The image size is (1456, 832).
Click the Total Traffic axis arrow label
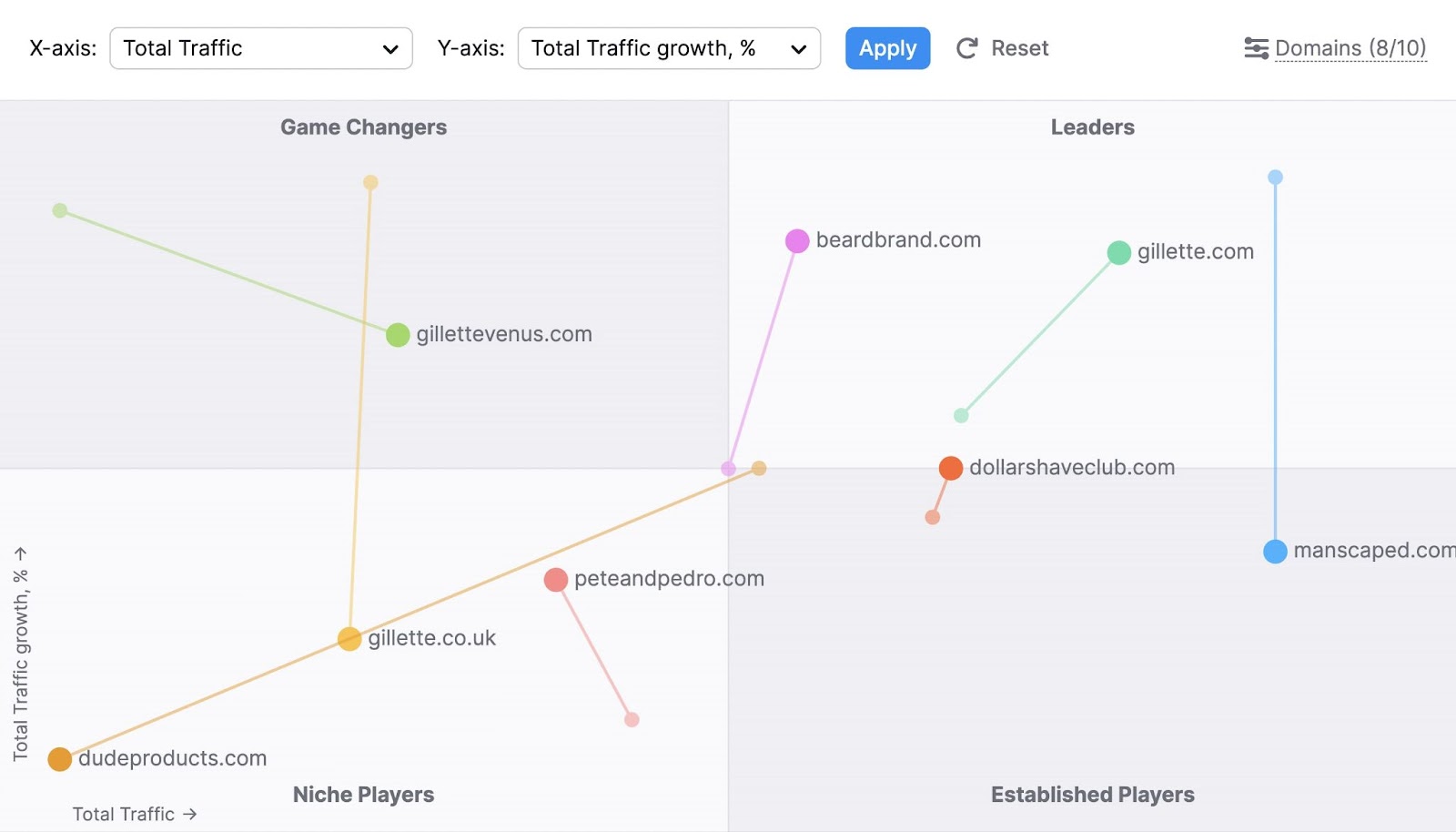[x=133, y=814]
